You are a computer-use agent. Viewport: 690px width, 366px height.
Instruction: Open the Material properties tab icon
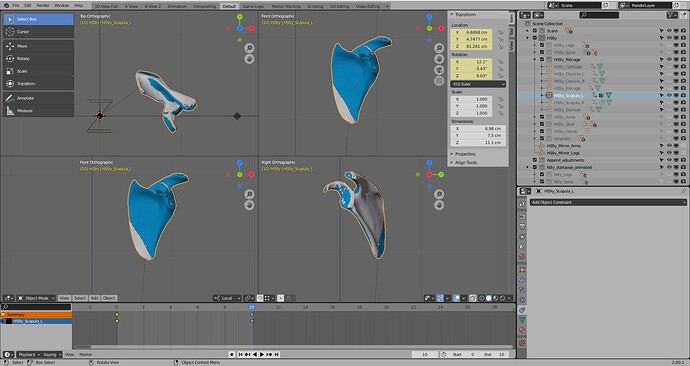point(522,330)
